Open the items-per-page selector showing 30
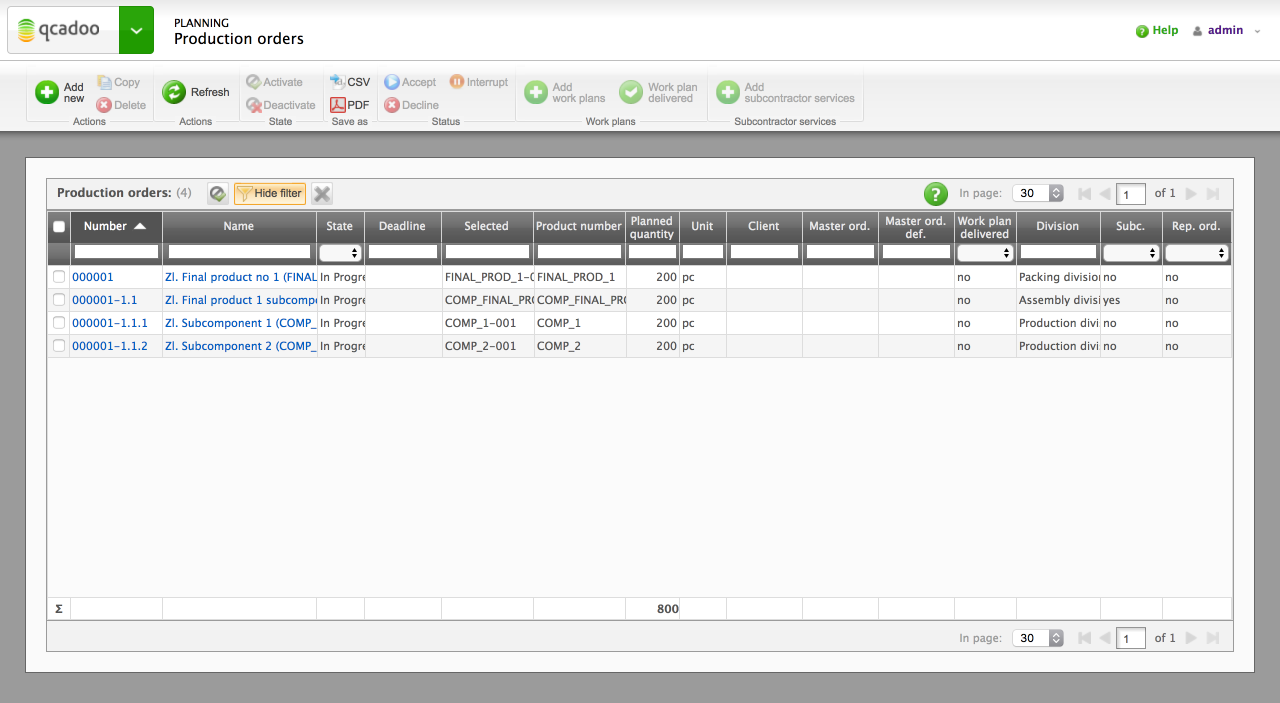This screenshot has width=1280, height=703. click(1037, 193)
